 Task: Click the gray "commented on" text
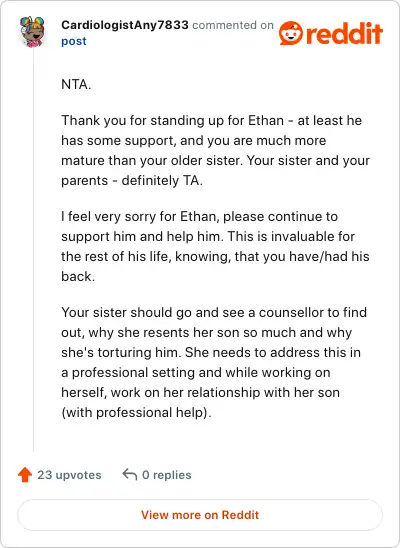(233, 25)
